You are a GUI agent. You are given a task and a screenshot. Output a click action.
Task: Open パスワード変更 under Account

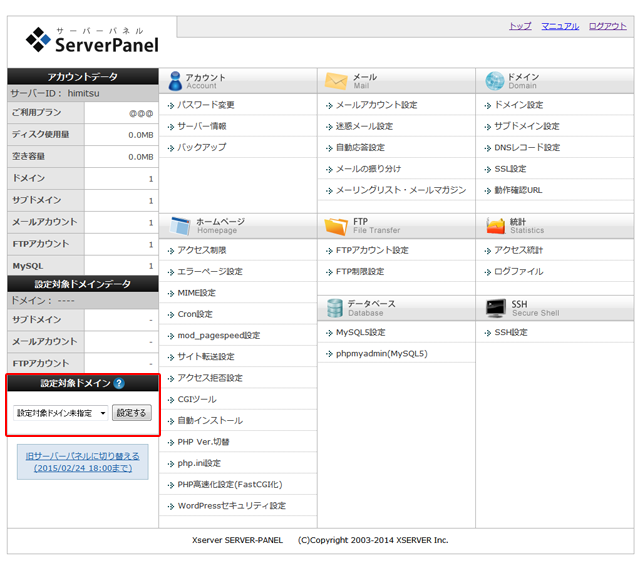pyautogui.click(x=206, y=105)
